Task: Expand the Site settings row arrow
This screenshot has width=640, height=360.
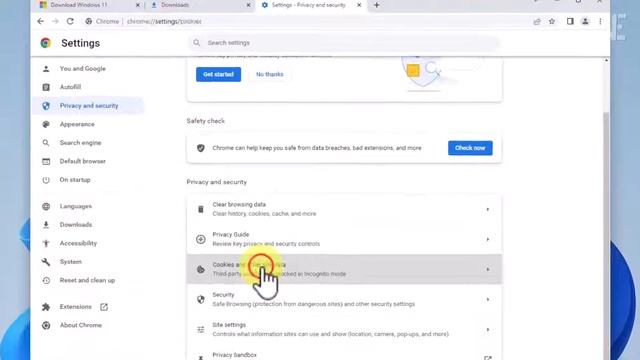Action: pyautogui.click(x=488, y=330)
